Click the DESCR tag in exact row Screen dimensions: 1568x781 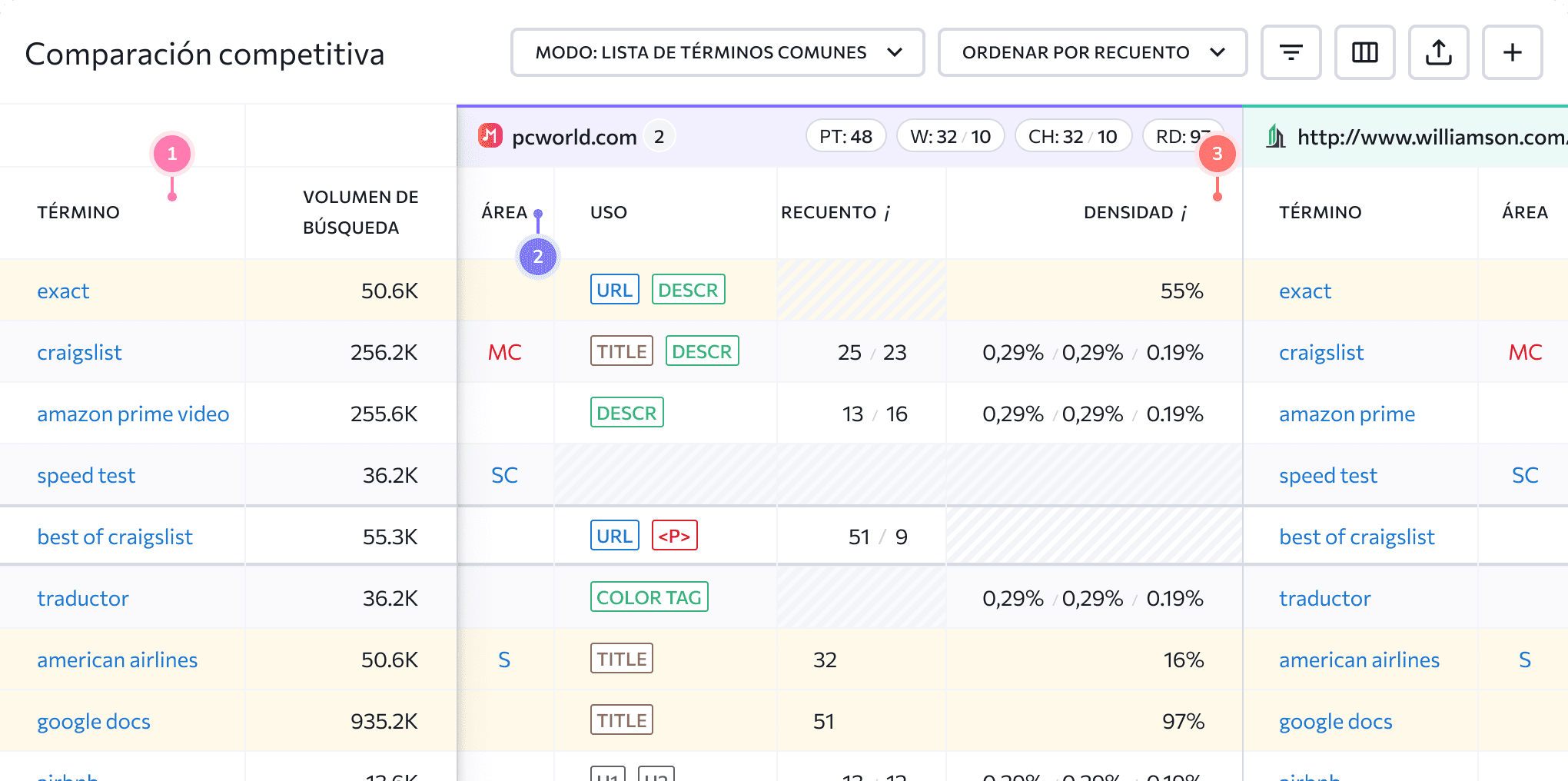pos(688,289)
